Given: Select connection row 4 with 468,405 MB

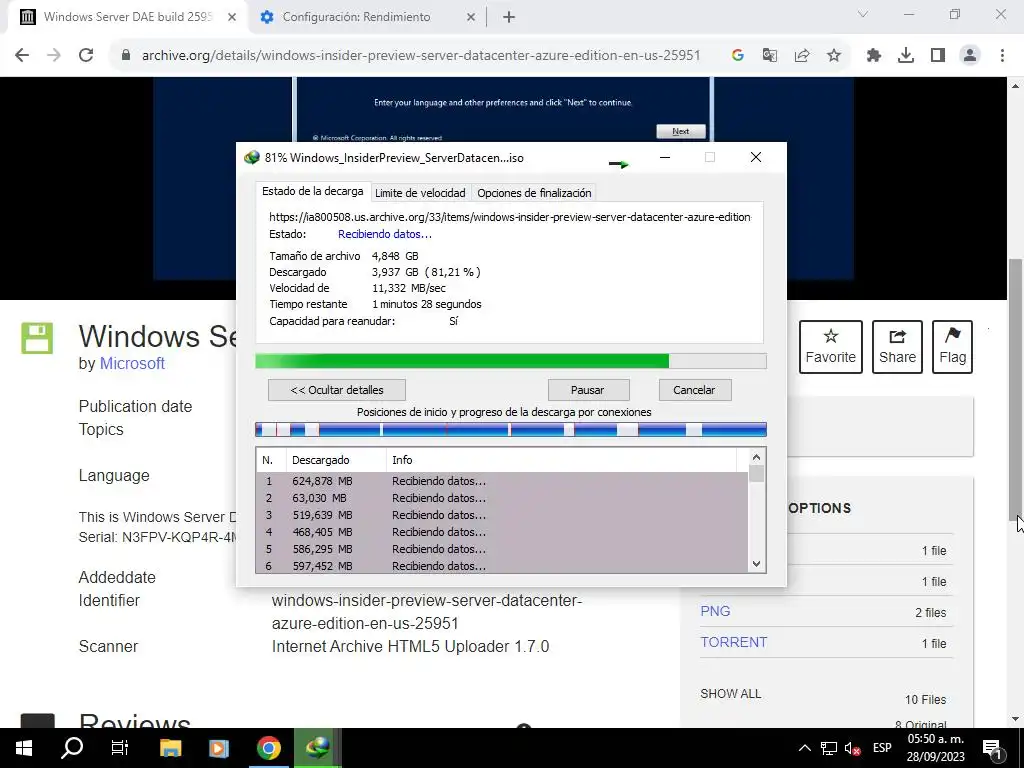Looking at the screenshot, I should coord(502,532).
